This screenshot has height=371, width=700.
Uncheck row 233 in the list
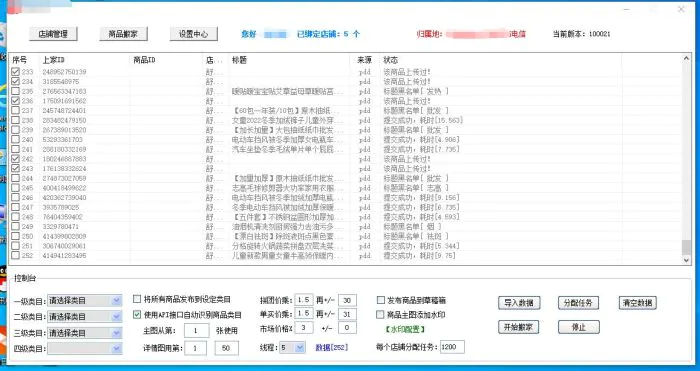pos(16,71)
